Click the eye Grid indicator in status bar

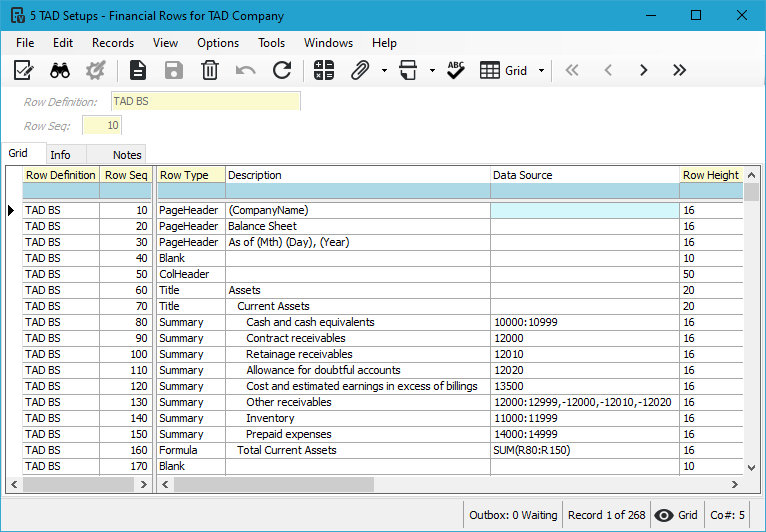[x=677, y=515]
